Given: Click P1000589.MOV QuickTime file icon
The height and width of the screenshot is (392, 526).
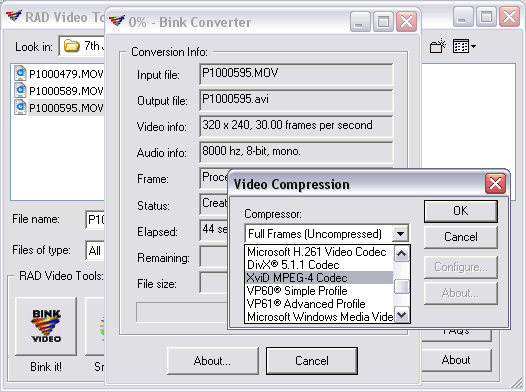Looking at the screenshot, I should pyautogui.click(x=20, y=90).
